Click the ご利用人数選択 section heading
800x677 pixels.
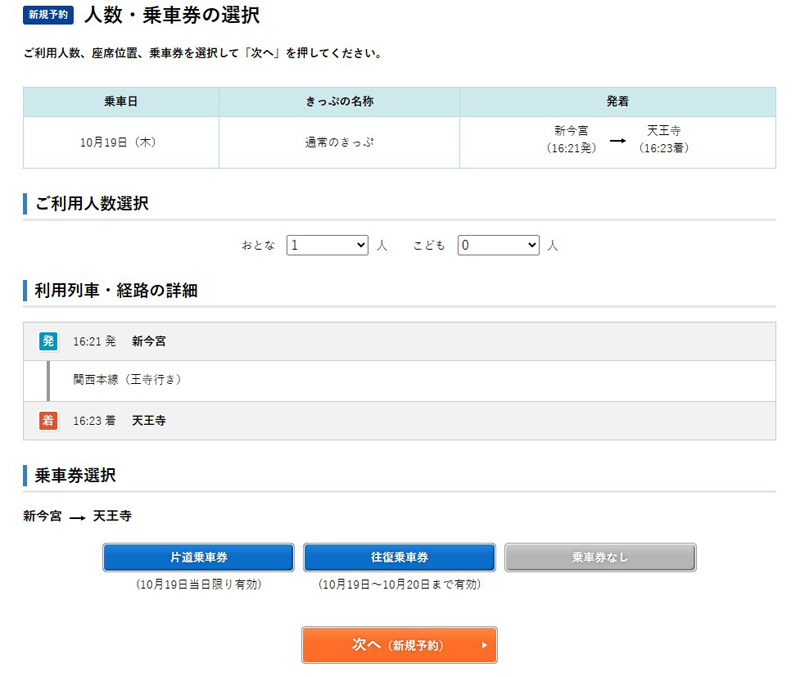(x=92, y=204)
